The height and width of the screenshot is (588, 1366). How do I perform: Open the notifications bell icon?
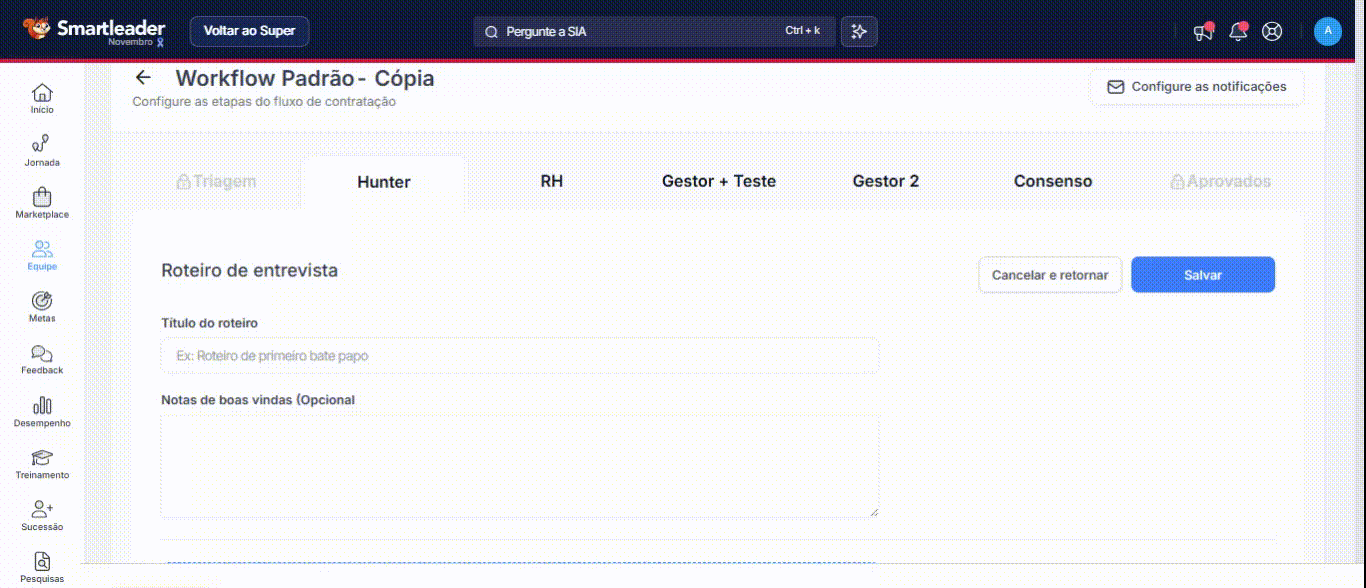1238,32
